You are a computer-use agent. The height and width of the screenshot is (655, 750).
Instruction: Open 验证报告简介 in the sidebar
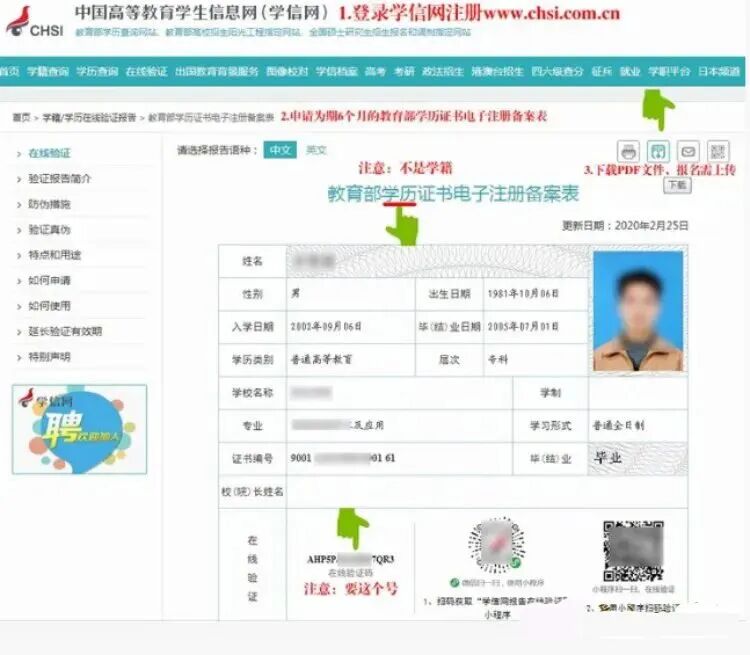click(59, 179)
